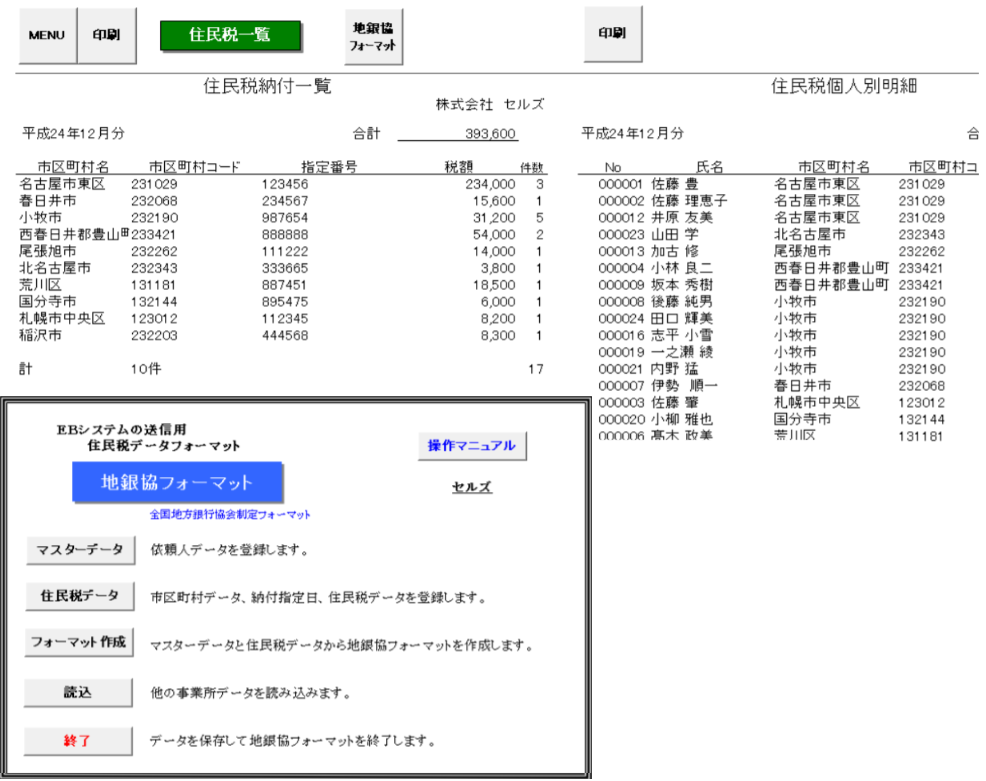Click the municipality code 232068 in list
Screen dimensions: 986x781
point(154,201)
